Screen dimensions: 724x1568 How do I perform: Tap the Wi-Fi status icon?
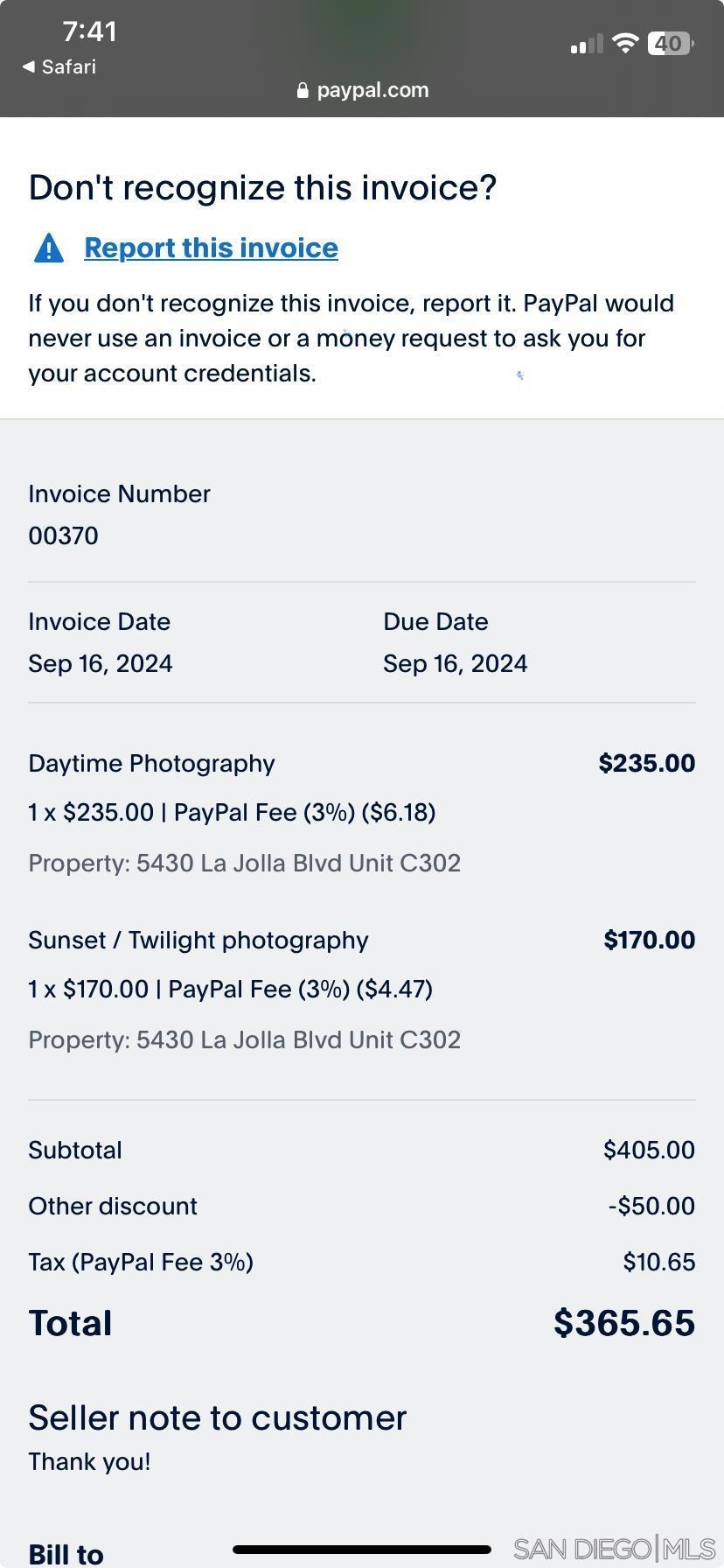[624, 43]
